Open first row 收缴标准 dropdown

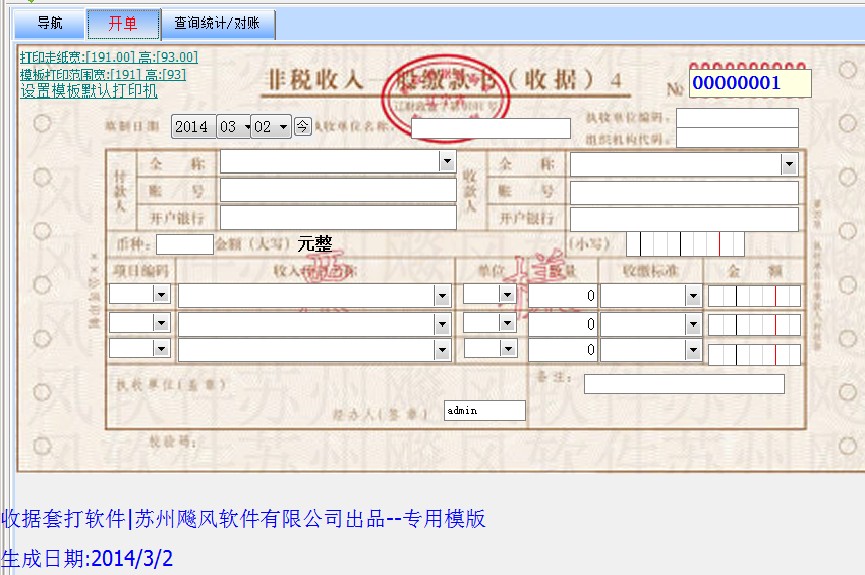[692, 295]
